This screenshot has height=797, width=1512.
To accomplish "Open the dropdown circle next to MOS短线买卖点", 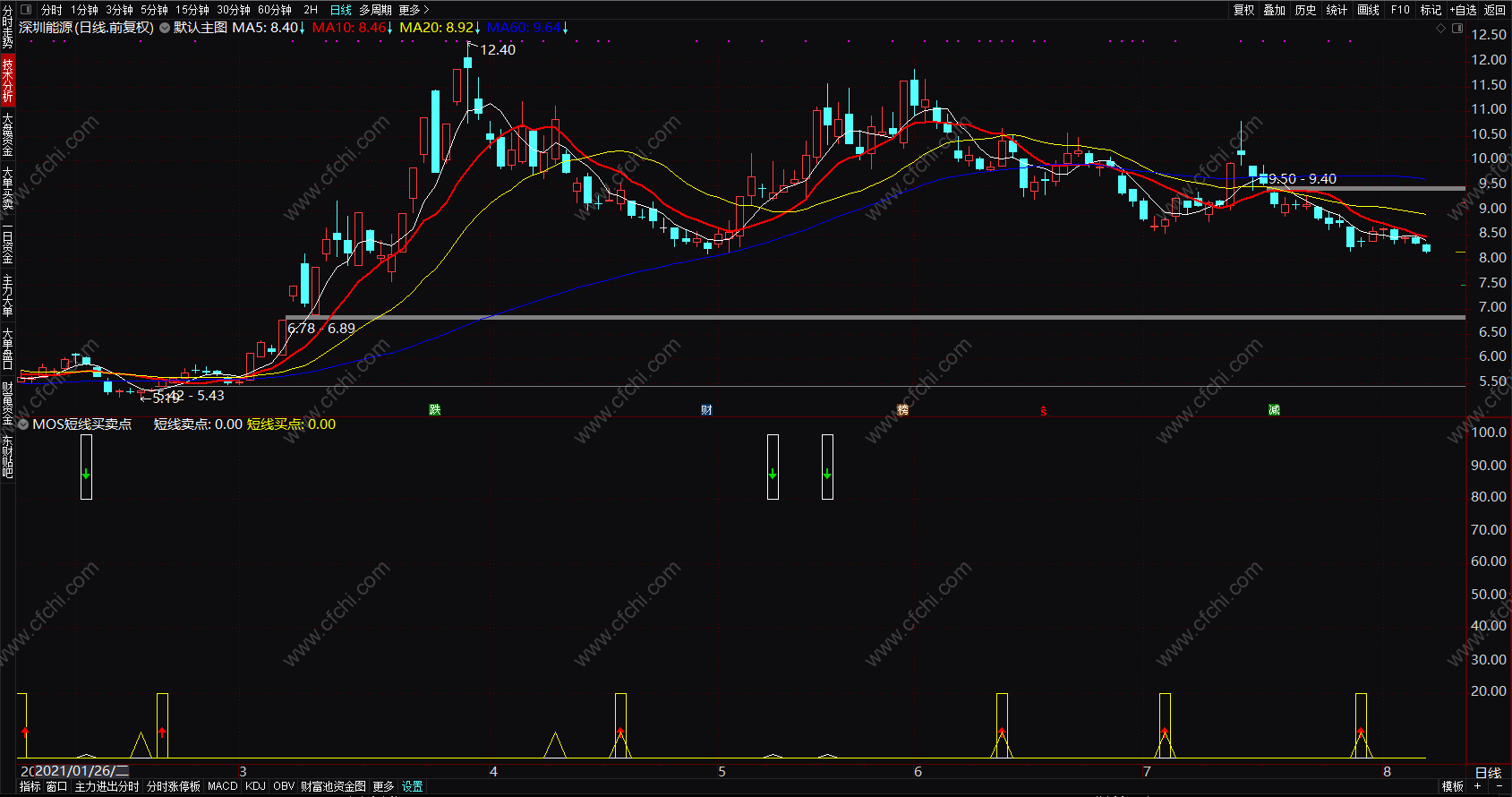I will [x=24, y=424].
